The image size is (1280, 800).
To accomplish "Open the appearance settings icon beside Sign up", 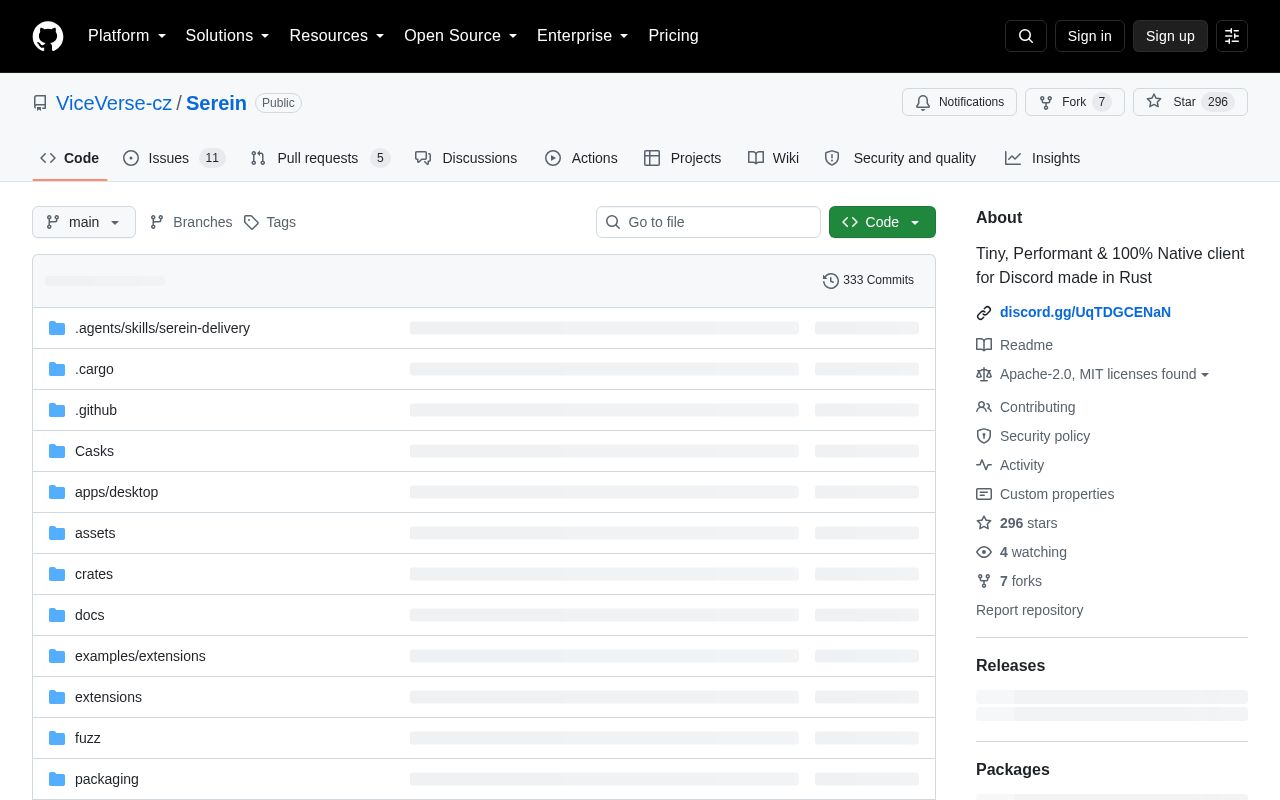I will pos(1232,36).
